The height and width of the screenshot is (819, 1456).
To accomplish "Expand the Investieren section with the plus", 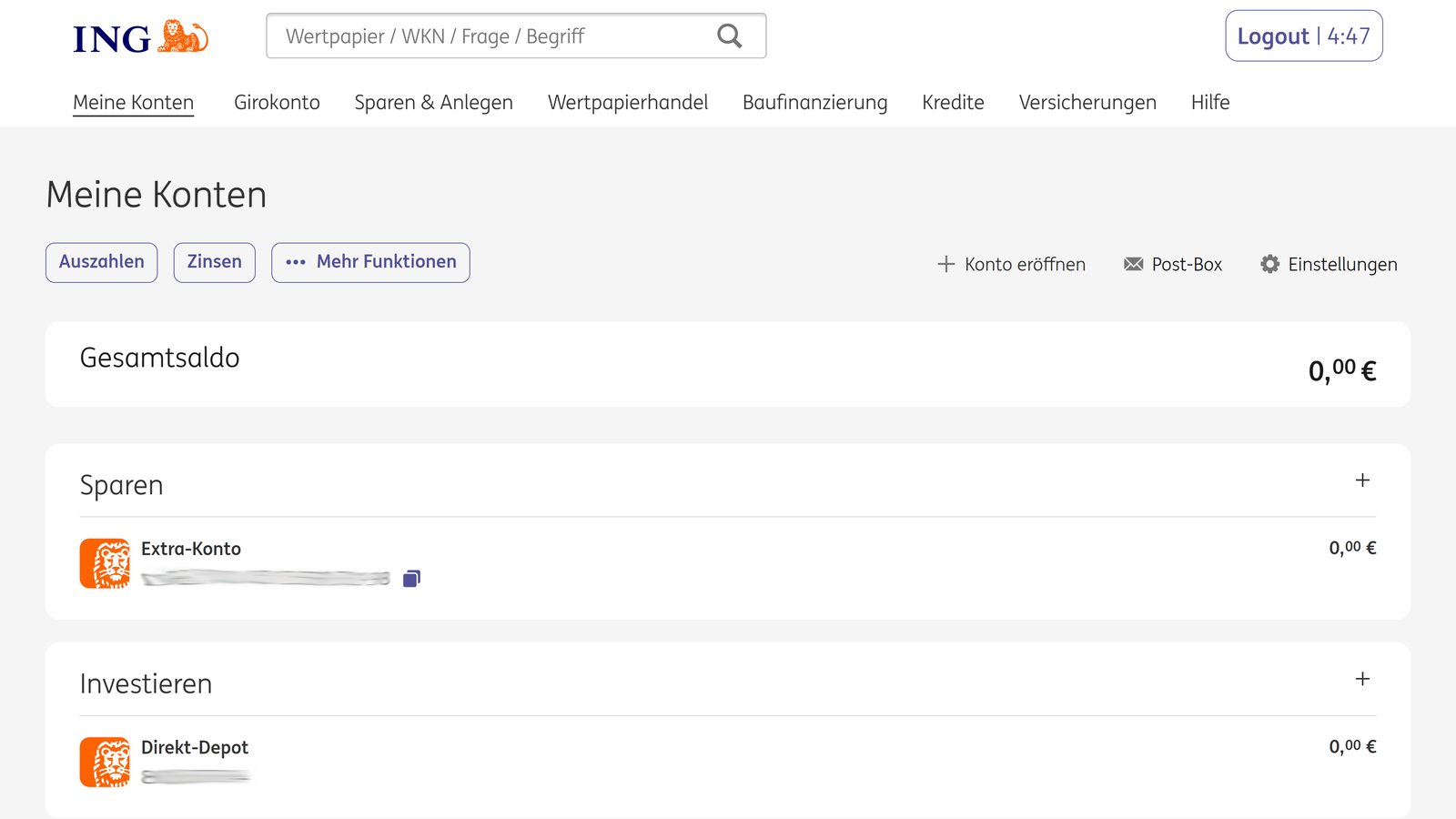I will coord(1362,681).
